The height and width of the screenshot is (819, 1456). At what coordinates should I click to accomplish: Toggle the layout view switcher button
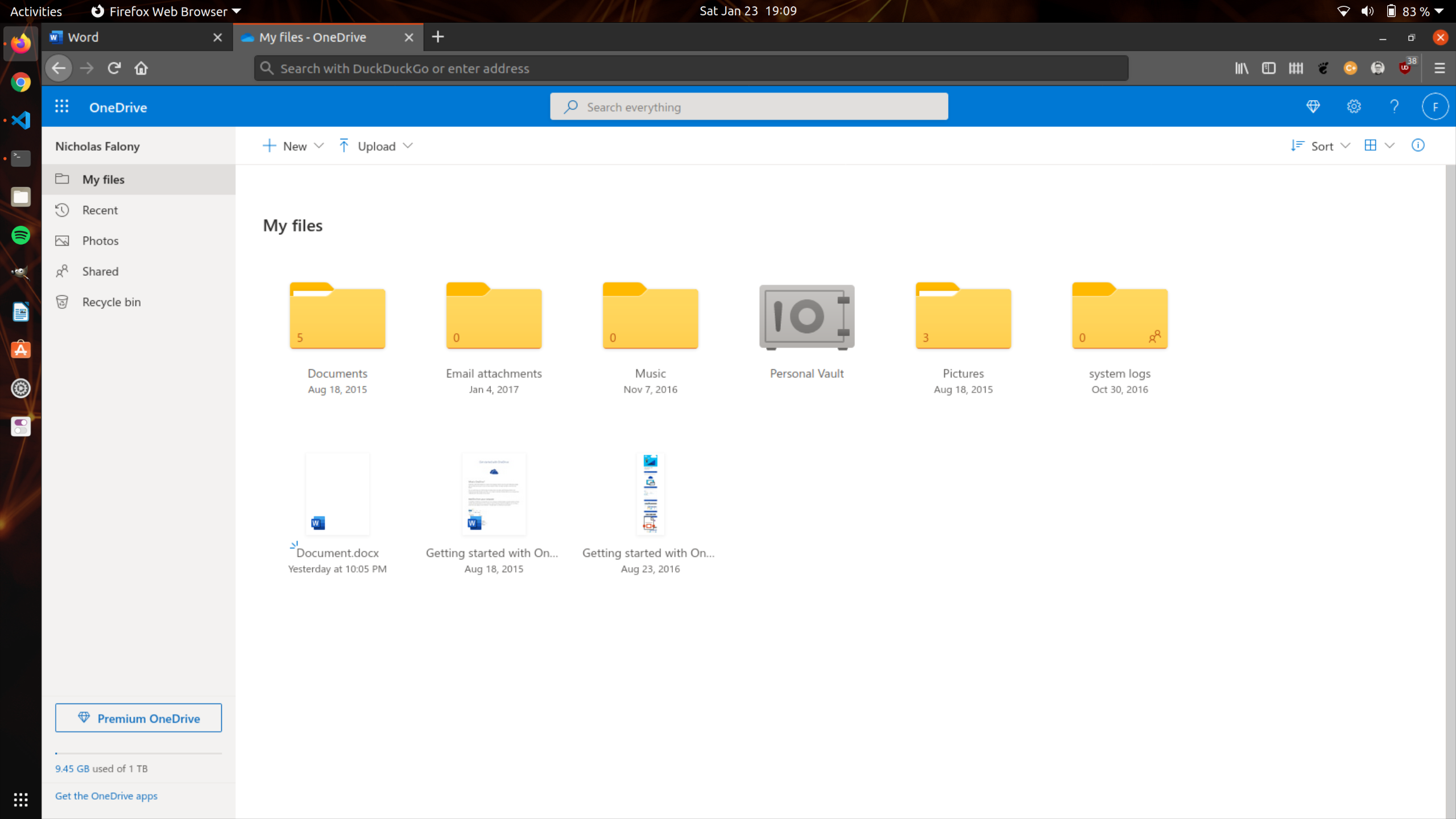[x=1371, y=145]
